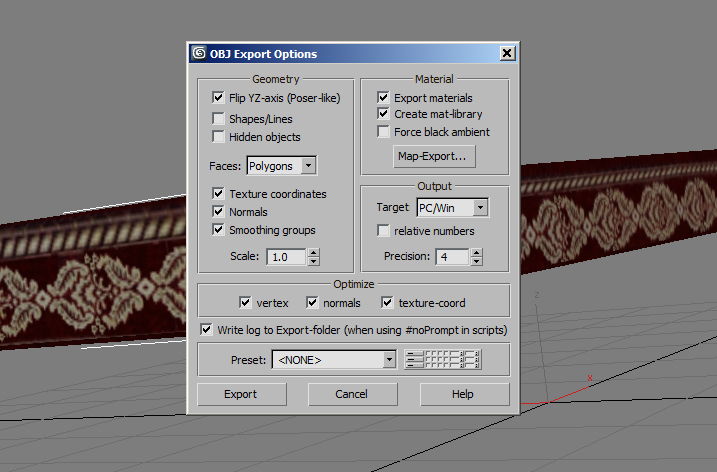The width and height of the screenshot is (717, 472).
Task: Enable the Shapes/Lines checkbox
Action: click(x=218, y=118)
